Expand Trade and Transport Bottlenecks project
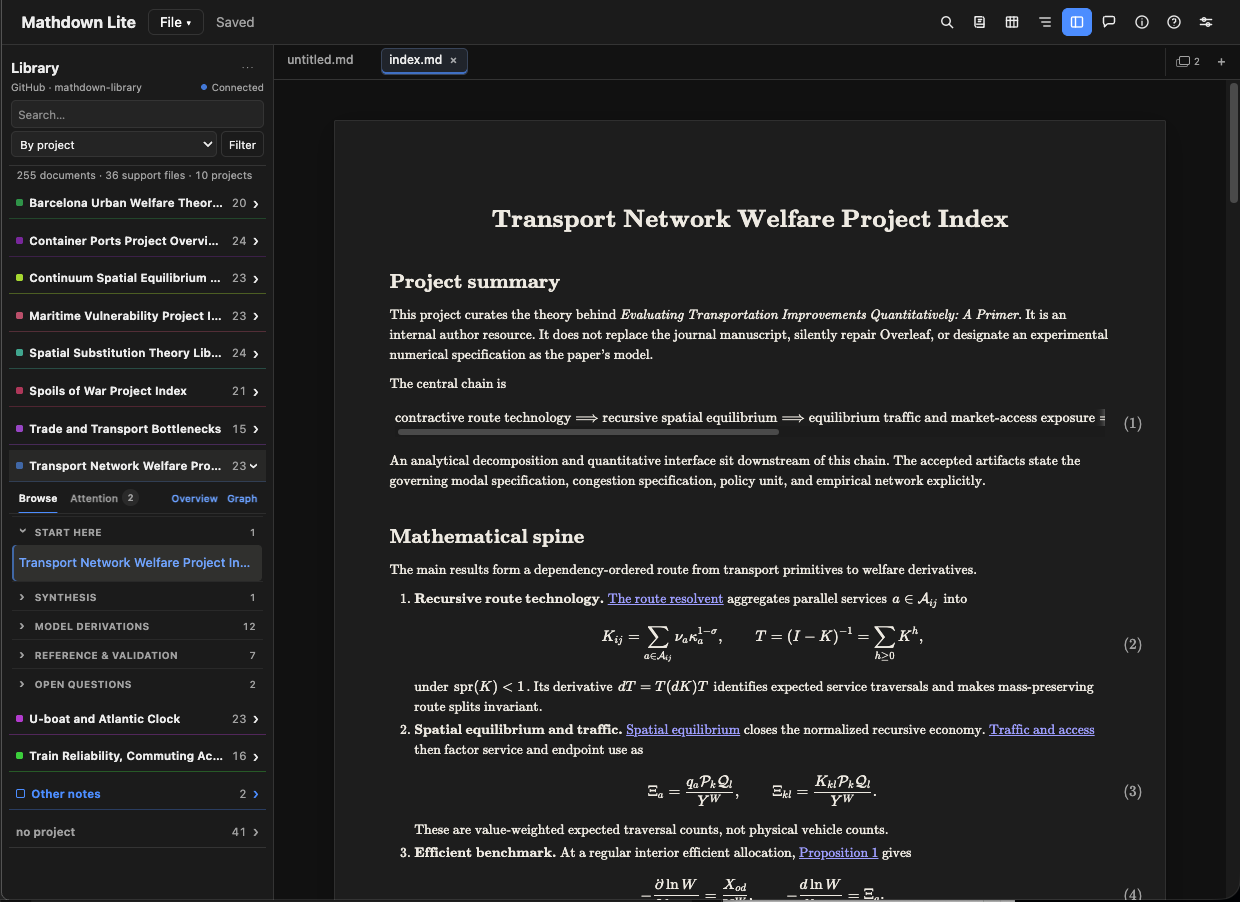Viewport: 1240px width, 902px height. click(x=137, y=429)
